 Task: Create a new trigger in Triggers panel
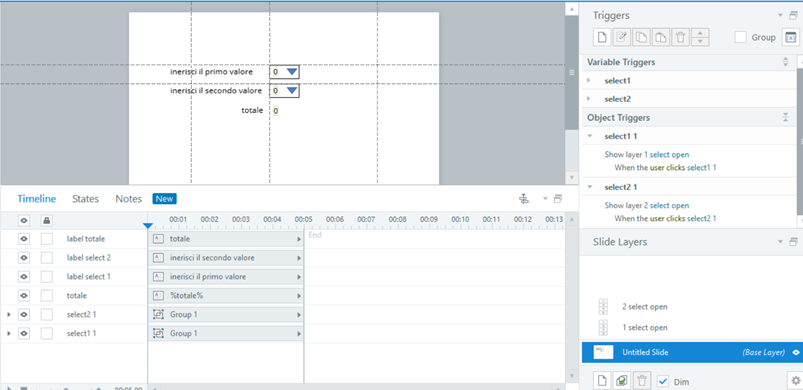pos(602,37)
